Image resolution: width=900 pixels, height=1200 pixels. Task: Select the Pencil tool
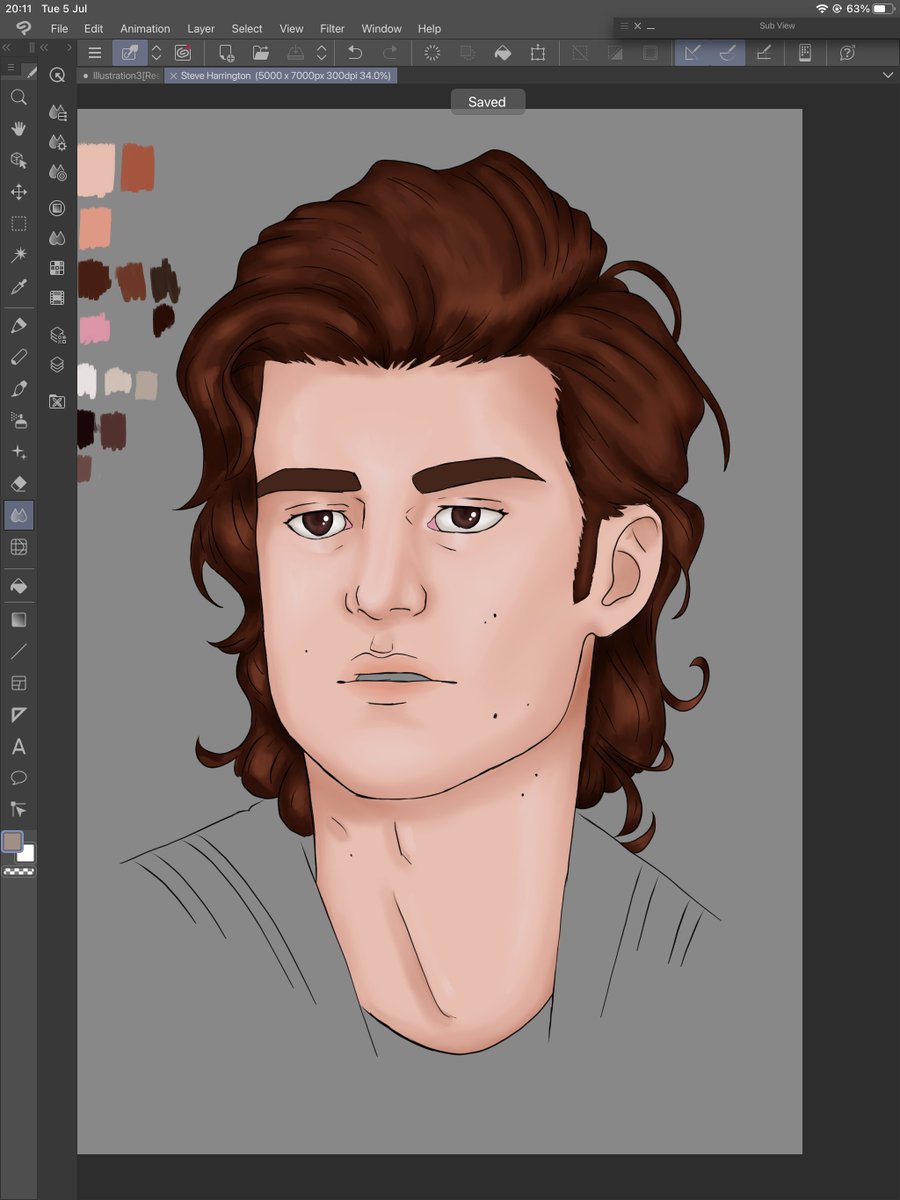(18, 357)
